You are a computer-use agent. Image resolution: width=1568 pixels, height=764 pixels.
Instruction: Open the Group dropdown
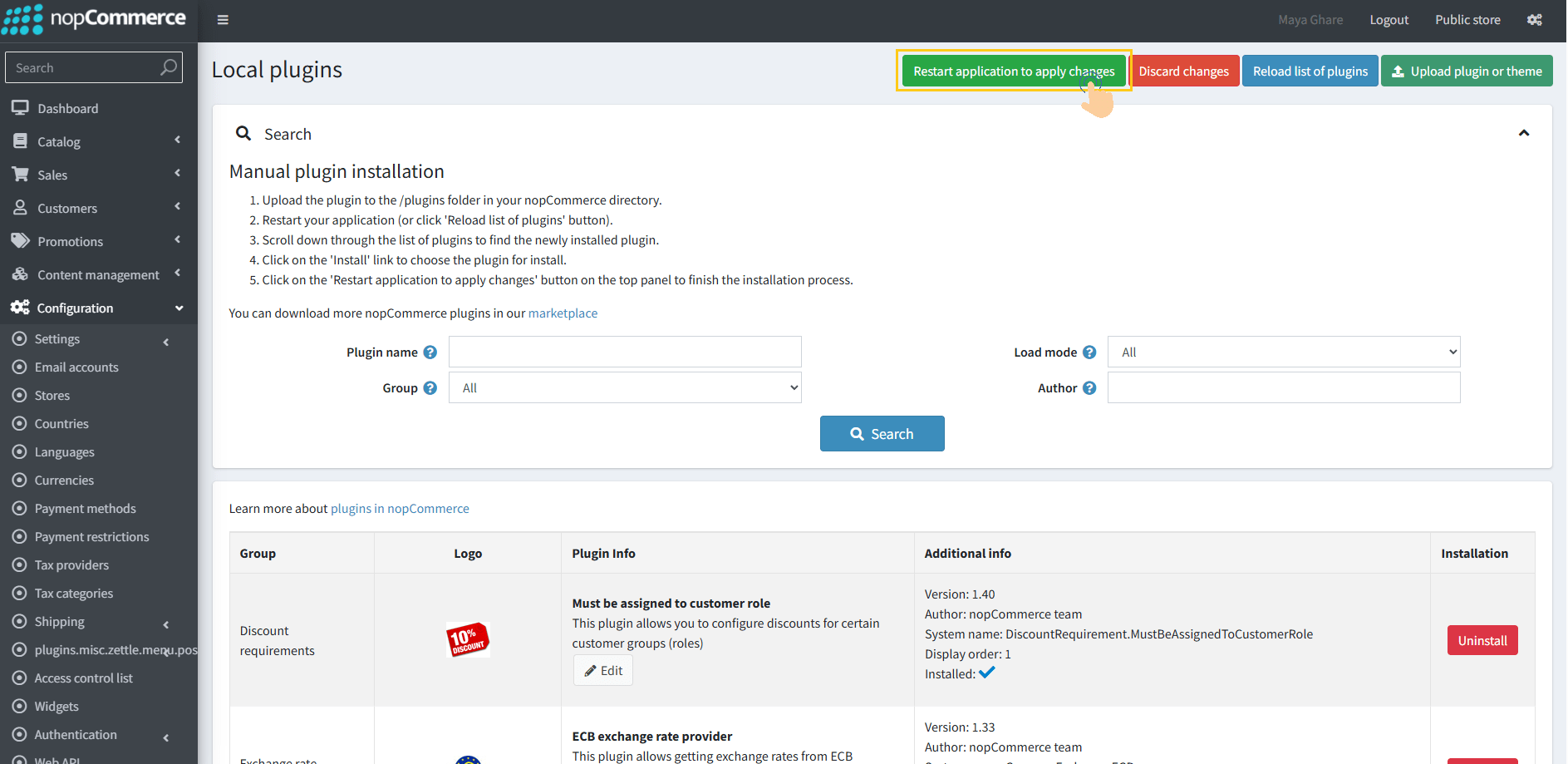pos(625,388)
